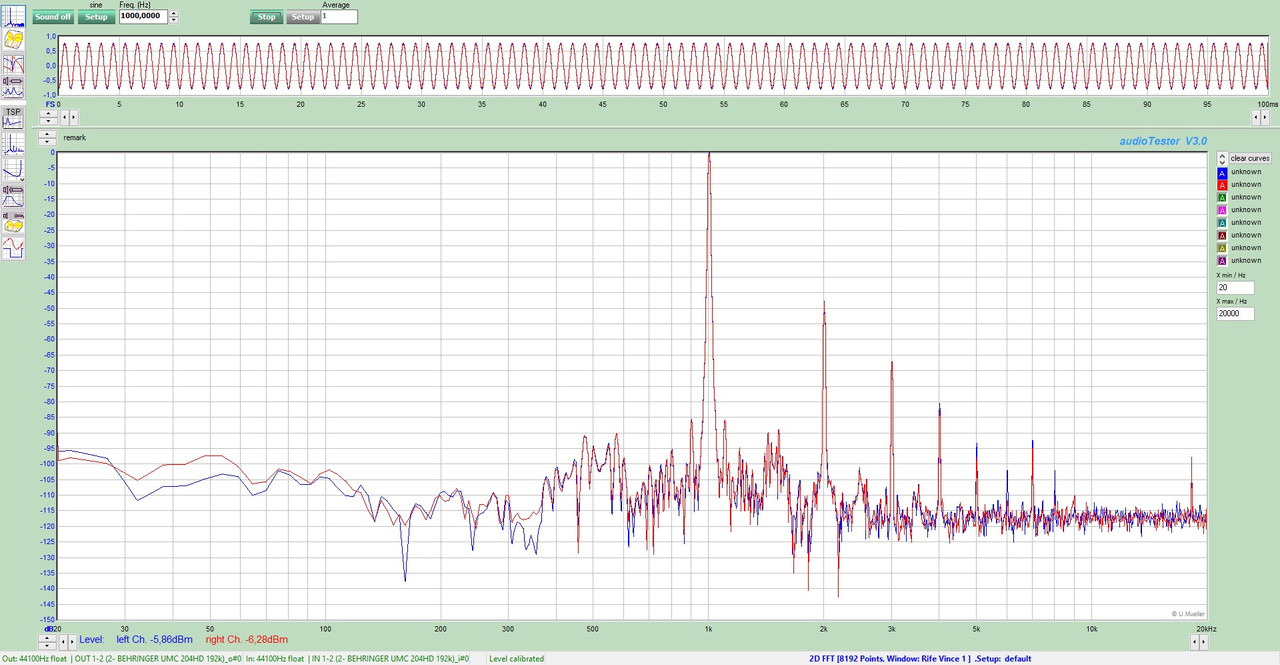The height and width of the screenshot is (665, 1280).
Task: Toggle the blue curve A slot
Action: click(x=1222, y=172)
